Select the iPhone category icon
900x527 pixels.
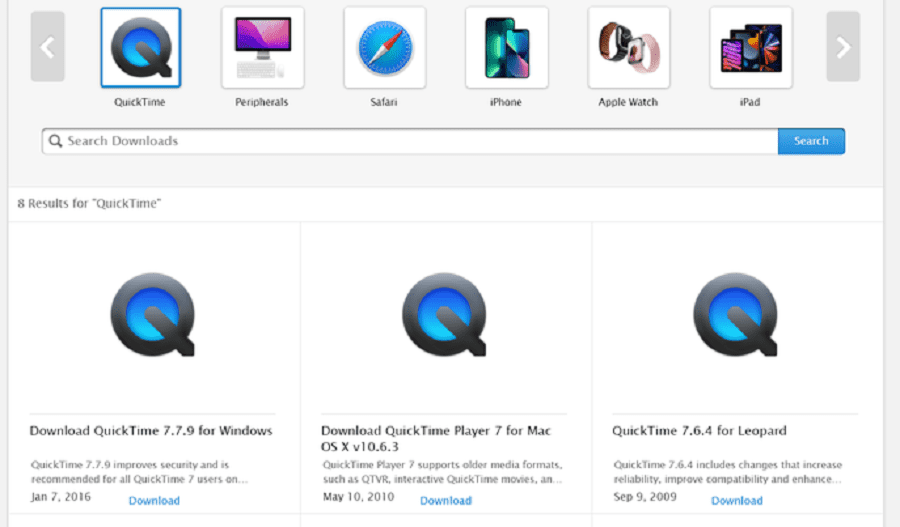(507, 48)
